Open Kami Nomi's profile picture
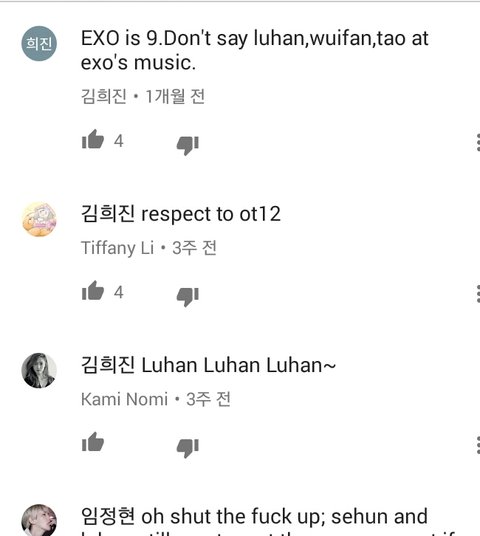 (39, 371)
